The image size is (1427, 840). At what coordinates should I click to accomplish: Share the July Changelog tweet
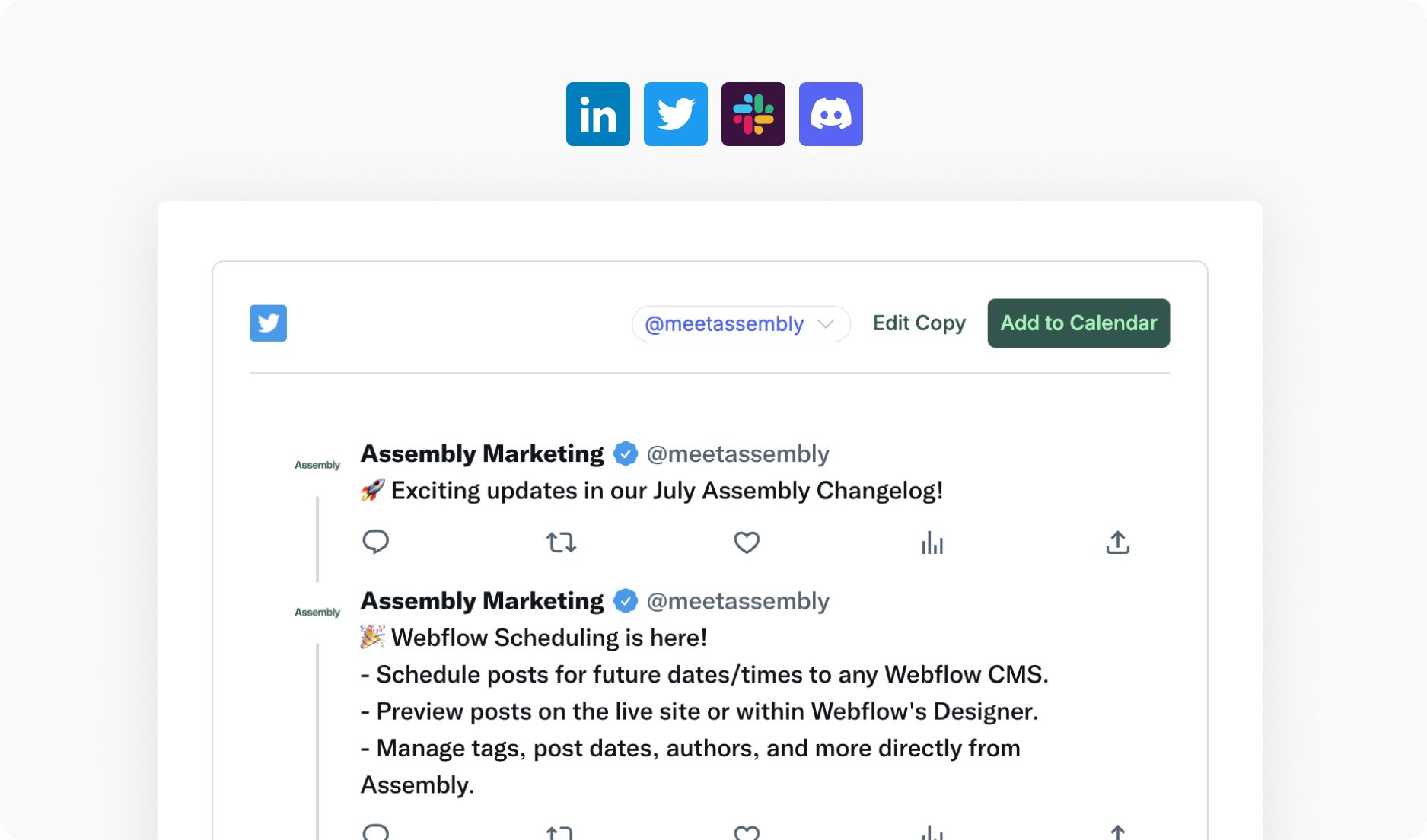(1117, 542)
